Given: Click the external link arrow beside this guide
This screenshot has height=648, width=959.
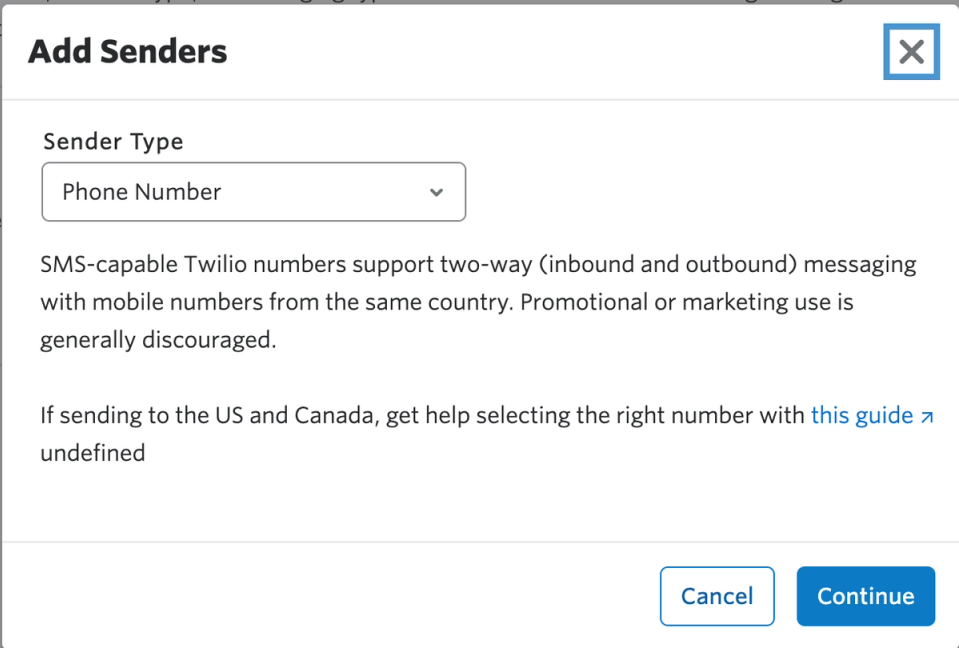Looking at the screenshot, I should click(927, 416).
